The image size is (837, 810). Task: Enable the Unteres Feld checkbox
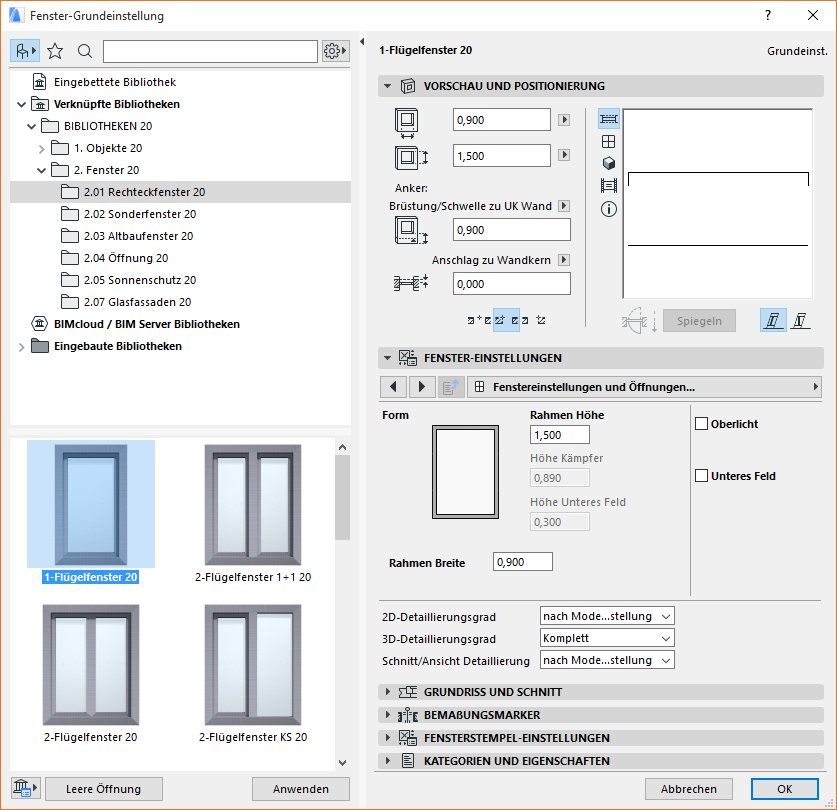[x=700, y=476]
